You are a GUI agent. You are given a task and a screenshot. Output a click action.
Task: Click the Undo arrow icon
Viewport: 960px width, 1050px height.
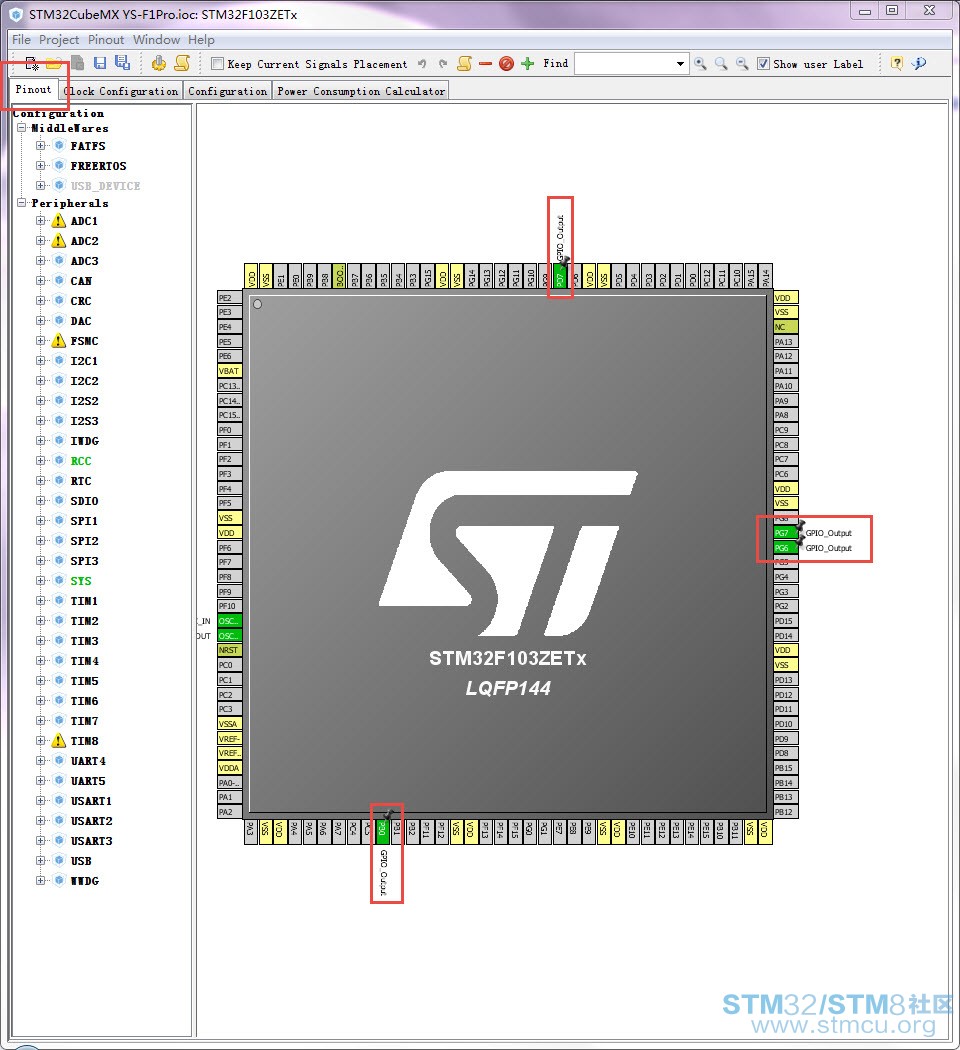(x=422, y=64)
